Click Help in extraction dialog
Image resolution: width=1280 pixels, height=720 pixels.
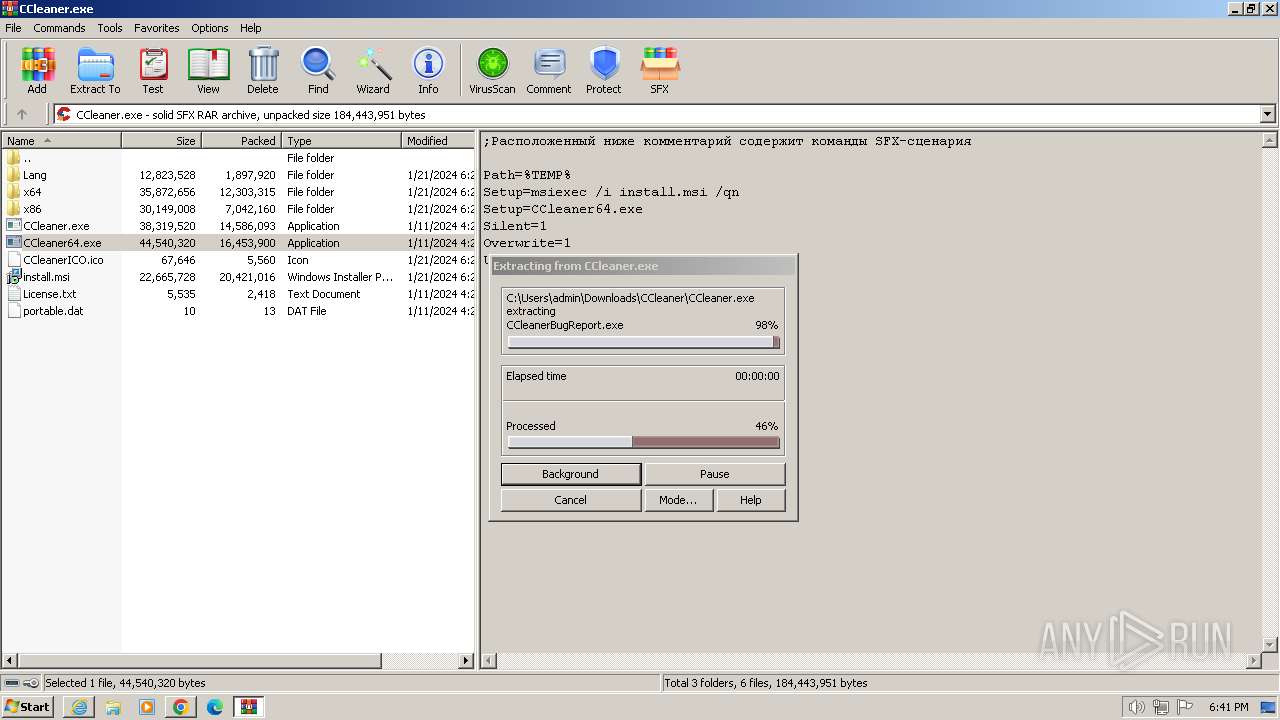[751, 500]
